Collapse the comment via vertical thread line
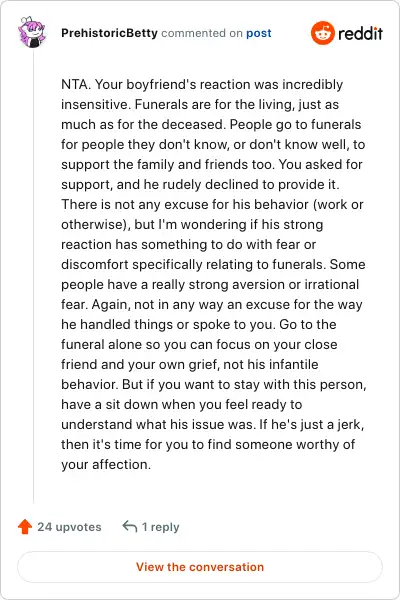 34,276
